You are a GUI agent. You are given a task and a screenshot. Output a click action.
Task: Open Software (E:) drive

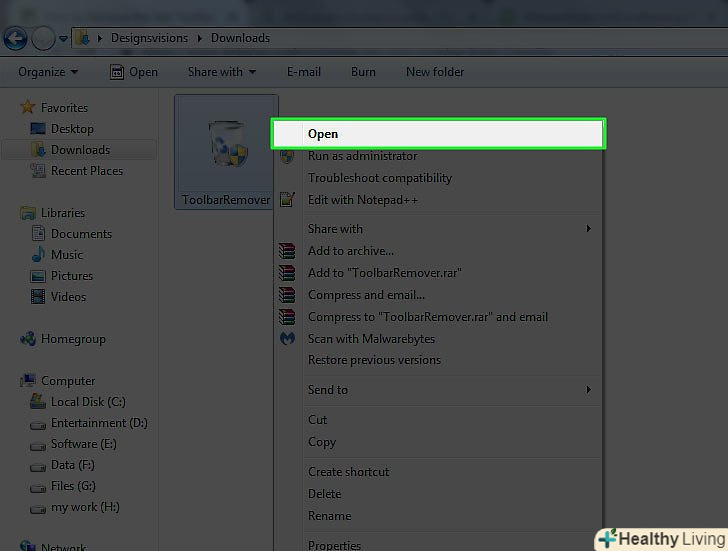84,444
